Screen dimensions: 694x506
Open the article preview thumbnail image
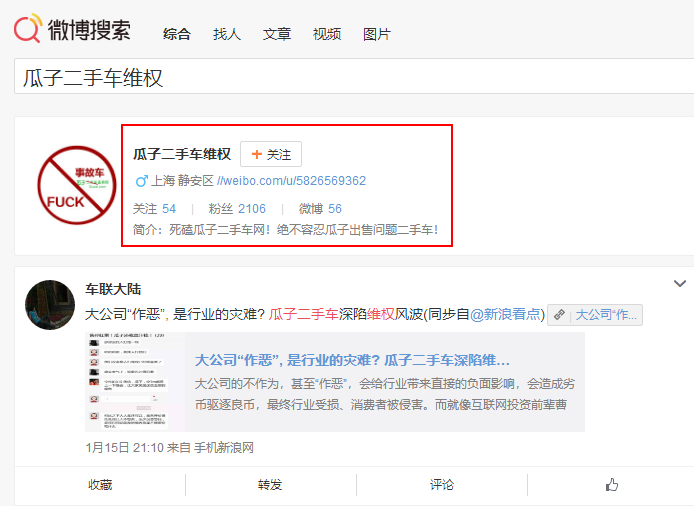click(135, 382)
